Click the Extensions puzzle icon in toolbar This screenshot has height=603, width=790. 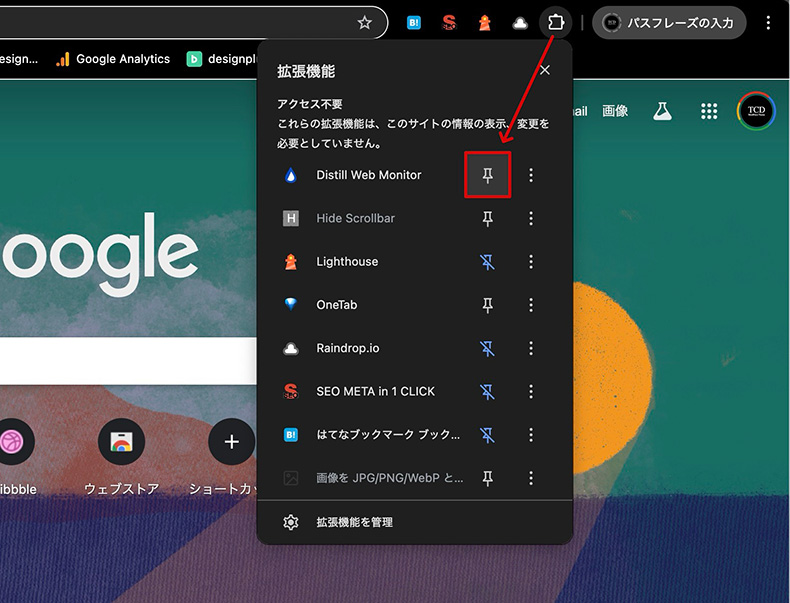pos(555,22)
